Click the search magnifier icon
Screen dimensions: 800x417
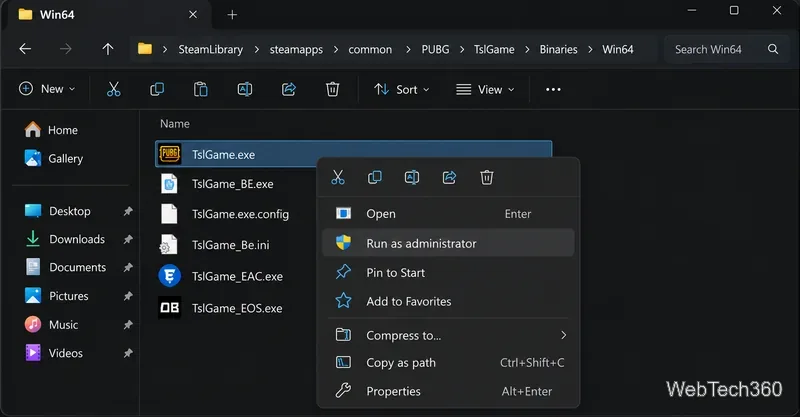[773, 49]
